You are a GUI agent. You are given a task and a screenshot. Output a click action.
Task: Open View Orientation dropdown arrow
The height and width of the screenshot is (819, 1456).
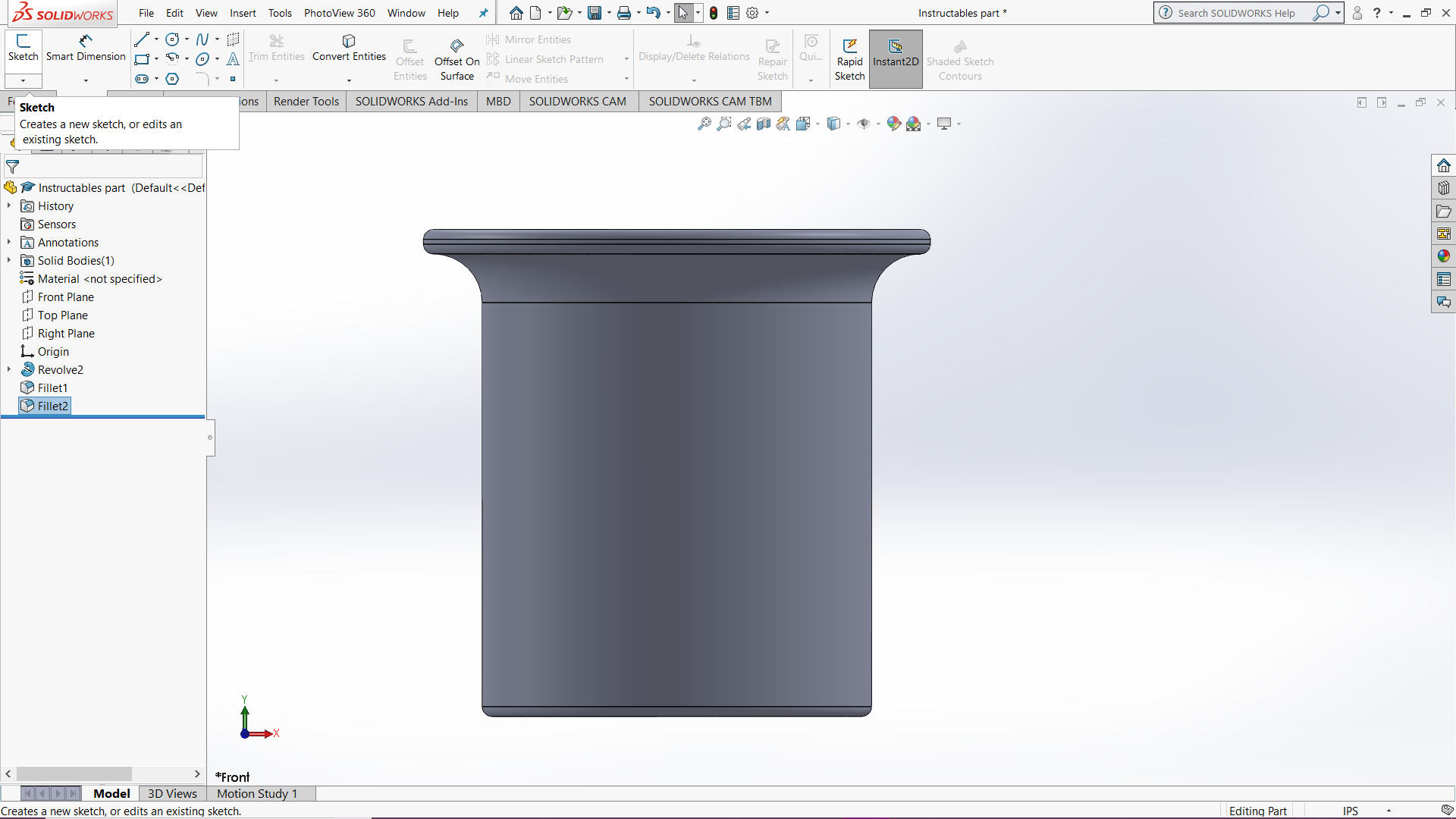tap(817, 124)
